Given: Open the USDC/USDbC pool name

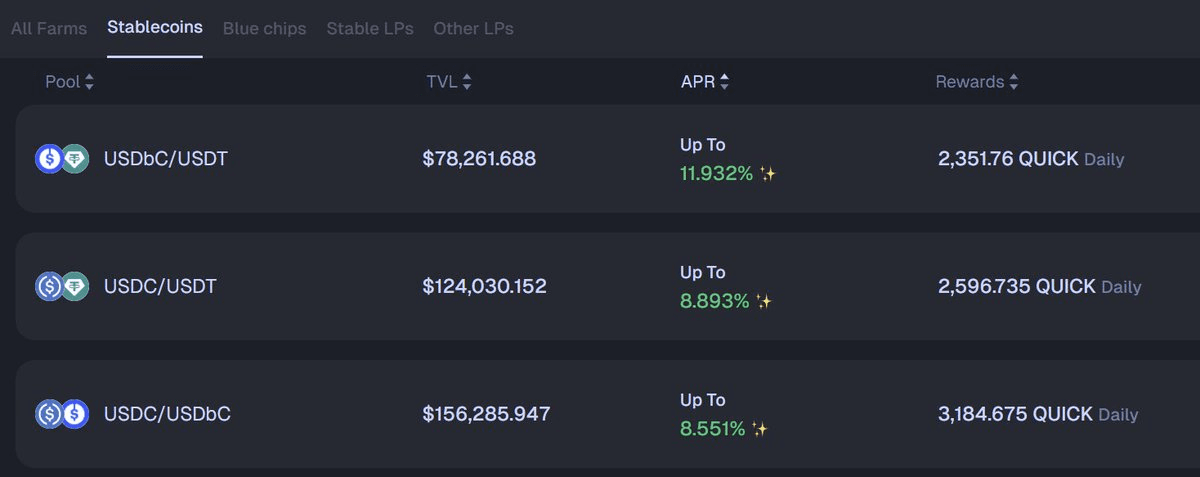Looking at the screenshot, I should [167, 413].
